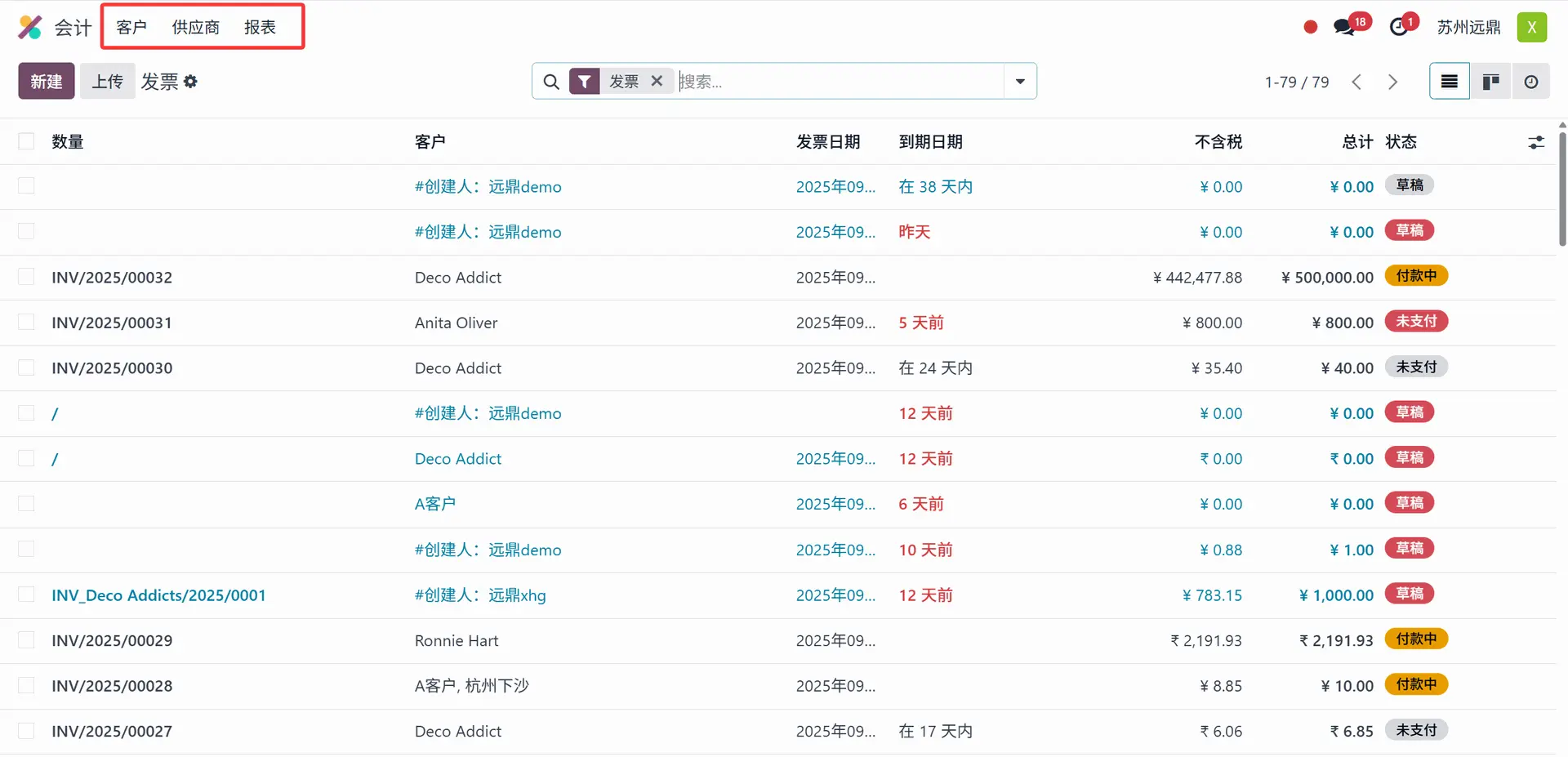The width and height of the screenshot is (1568, 757).
Task: Switch to activity clock view
Action: (1531, 82)
